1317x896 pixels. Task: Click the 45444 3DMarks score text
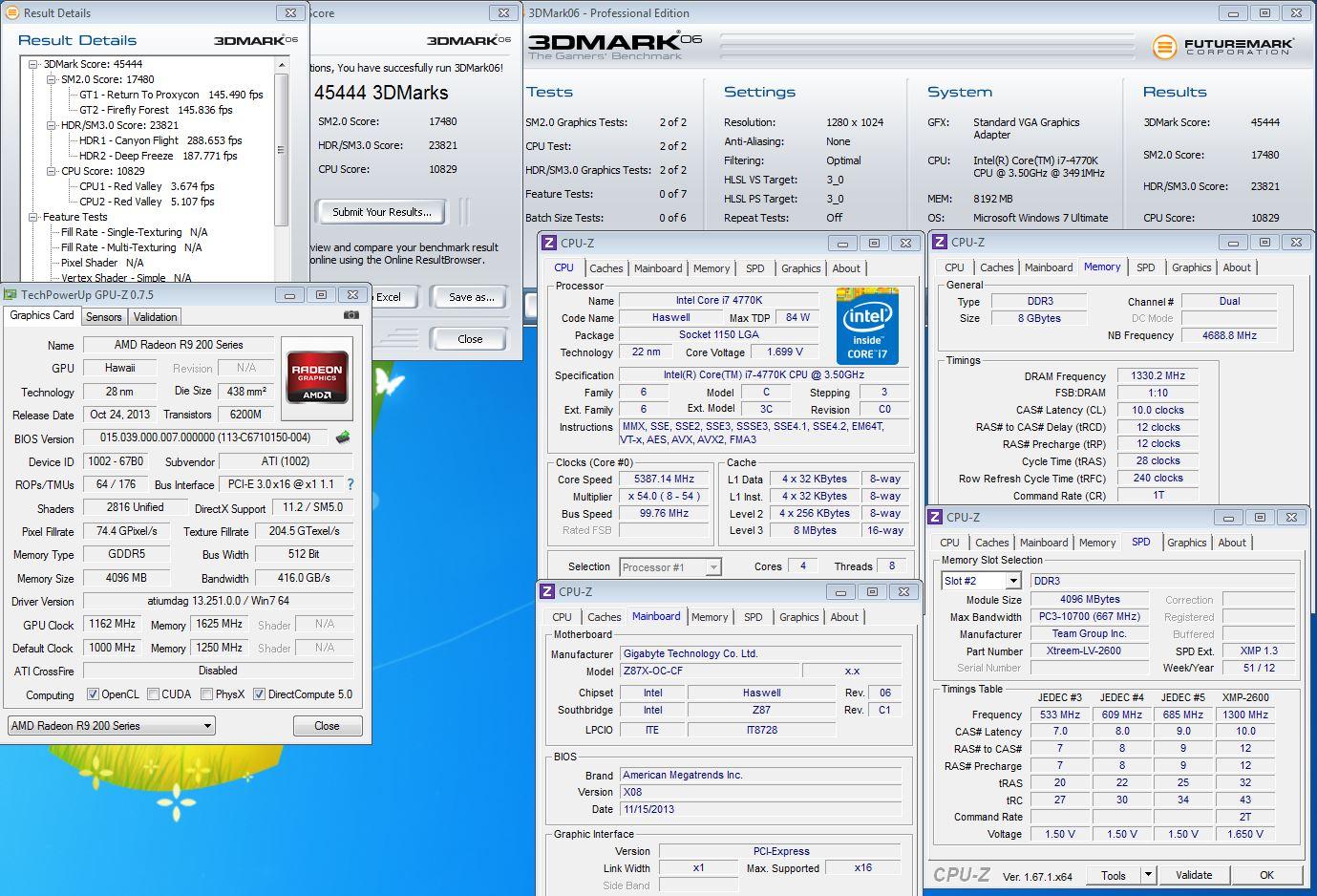coord(381,93)
